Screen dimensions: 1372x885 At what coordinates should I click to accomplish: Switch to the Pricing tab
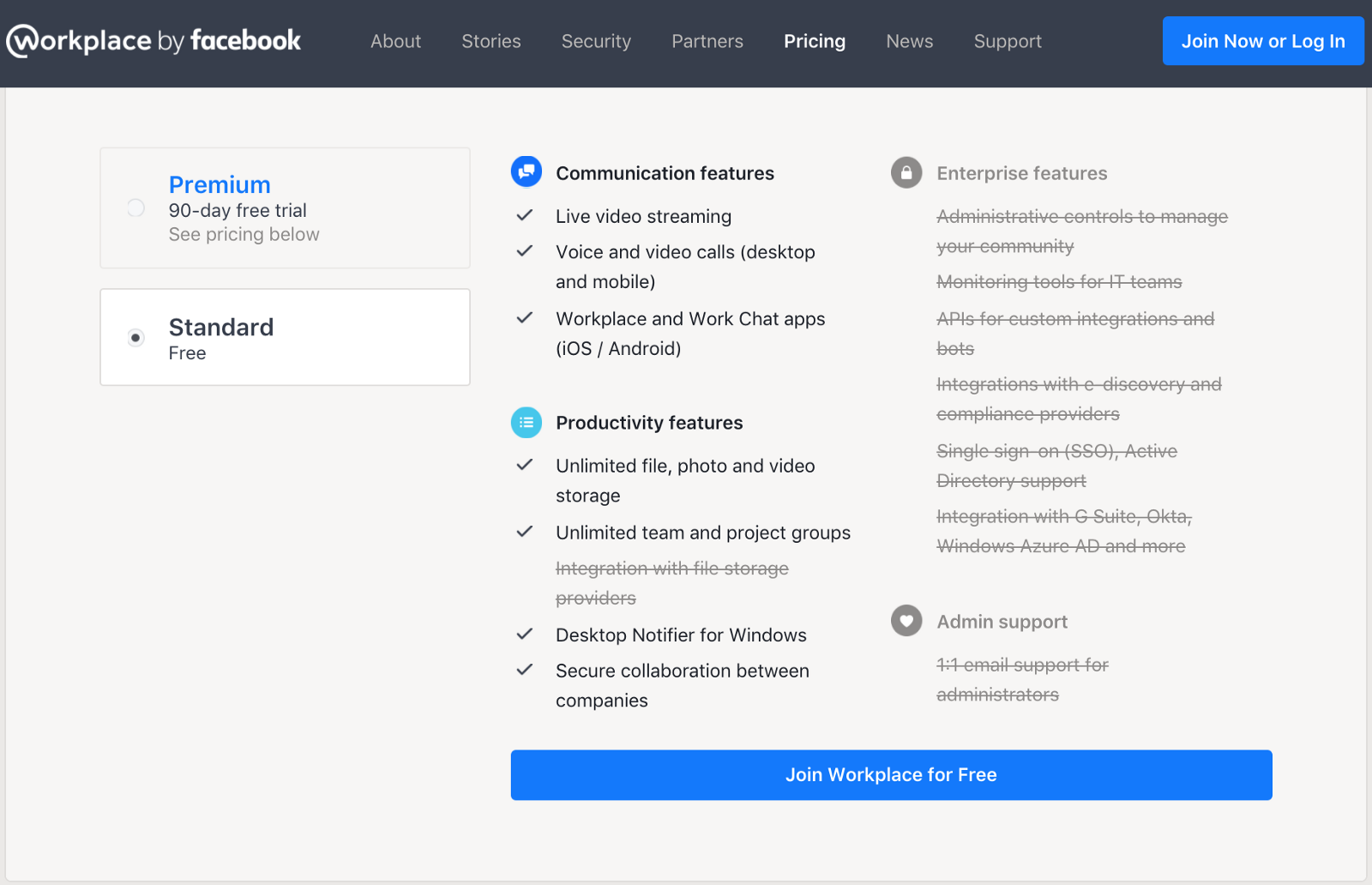coord(815,41)
